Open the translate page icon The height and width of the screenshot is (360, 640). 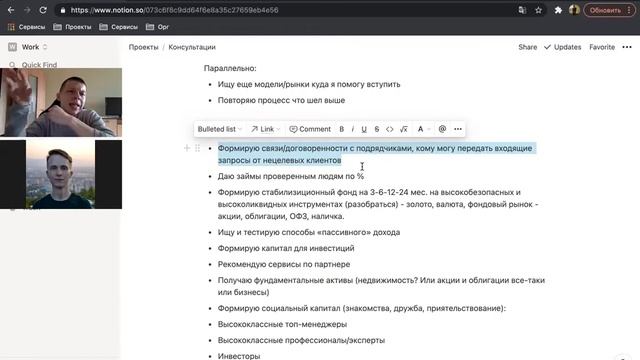click(x=522, y=10)
